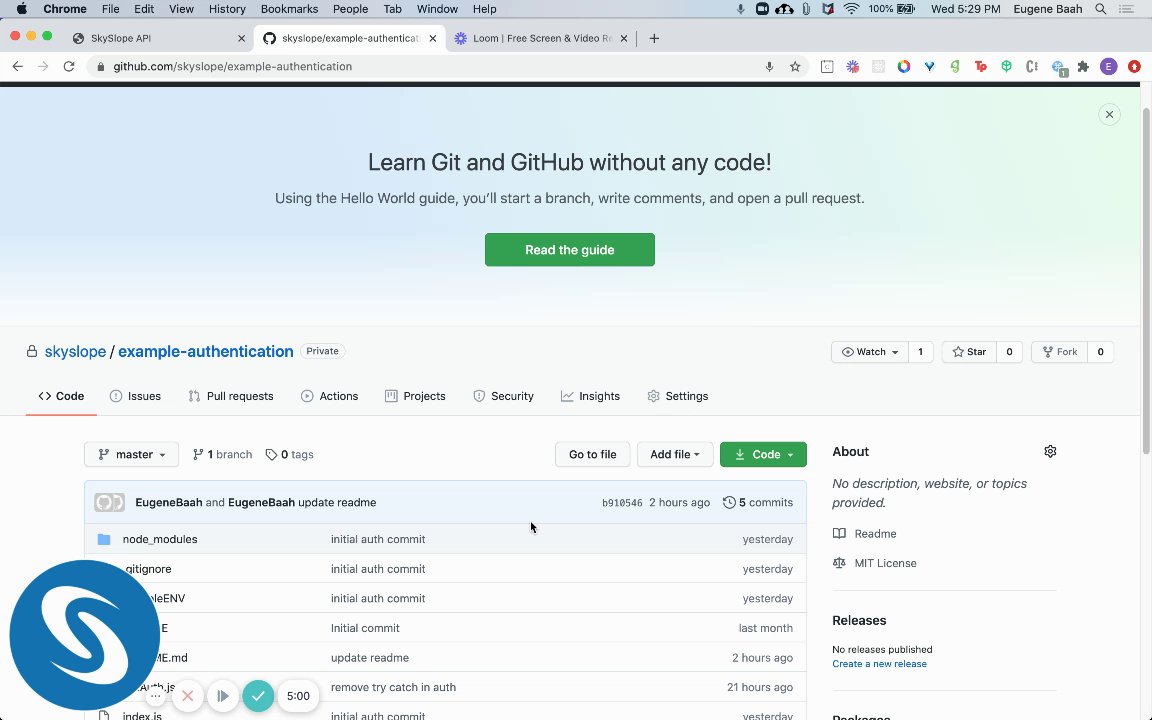
Task: Open the About settings gear
Action: [x=1050, y=451]
